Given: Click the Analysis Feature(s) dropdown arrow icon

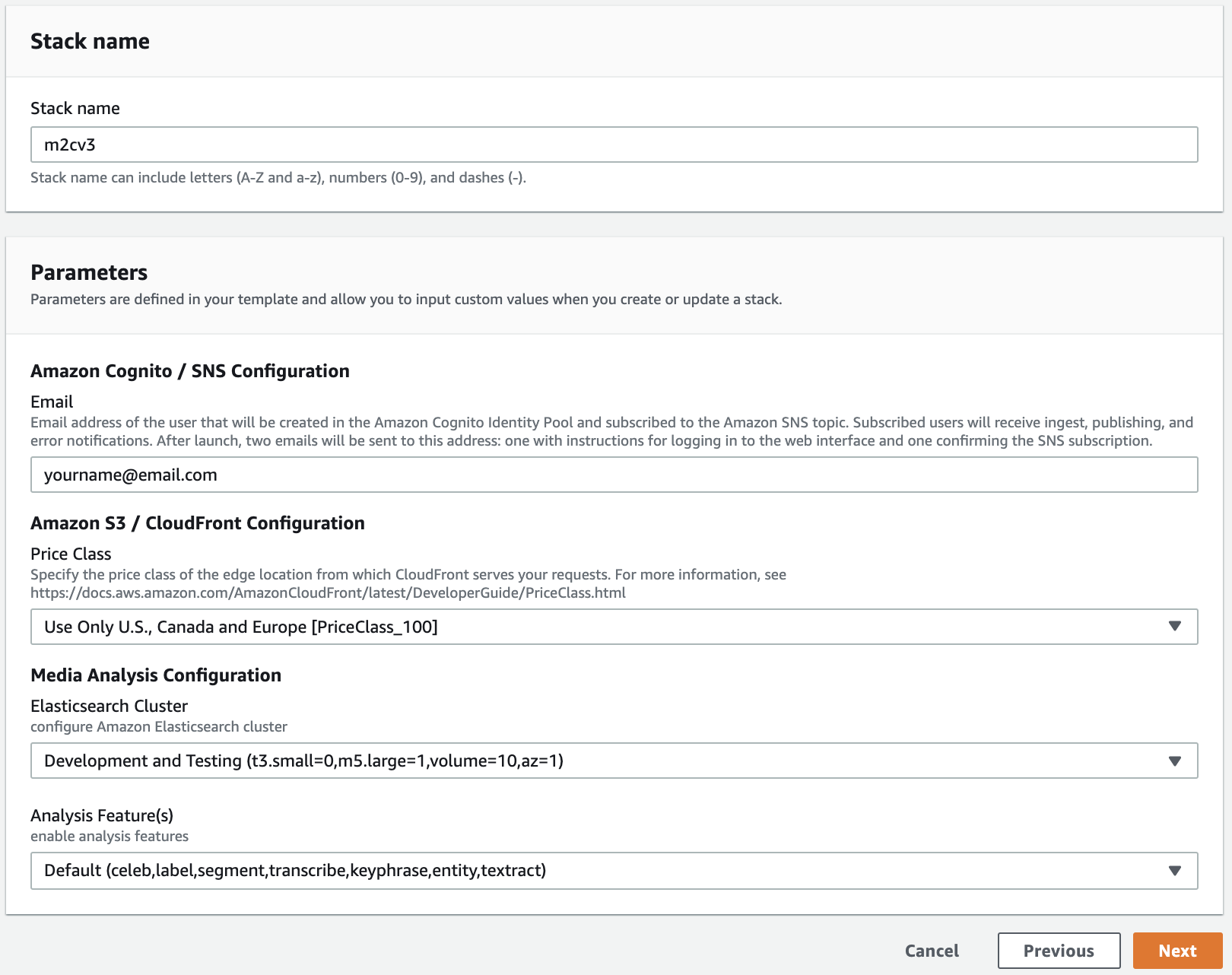Looking at the screenshot, I should point(1175,870).
